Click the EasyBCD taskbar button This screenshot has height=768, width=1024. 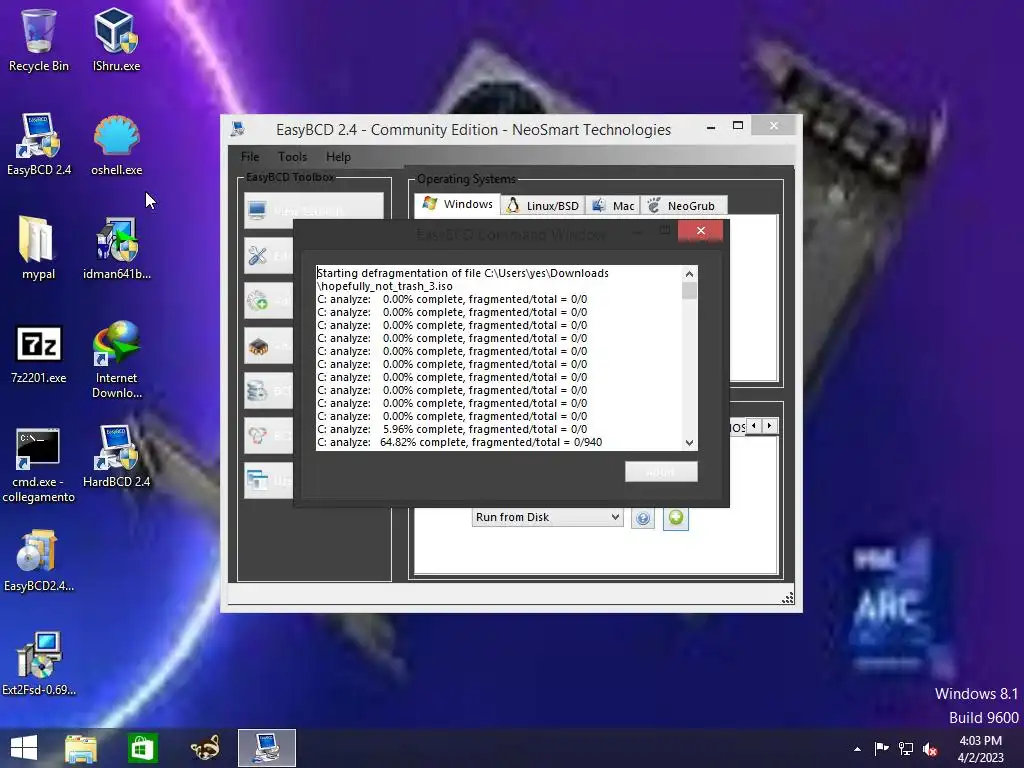266,748
